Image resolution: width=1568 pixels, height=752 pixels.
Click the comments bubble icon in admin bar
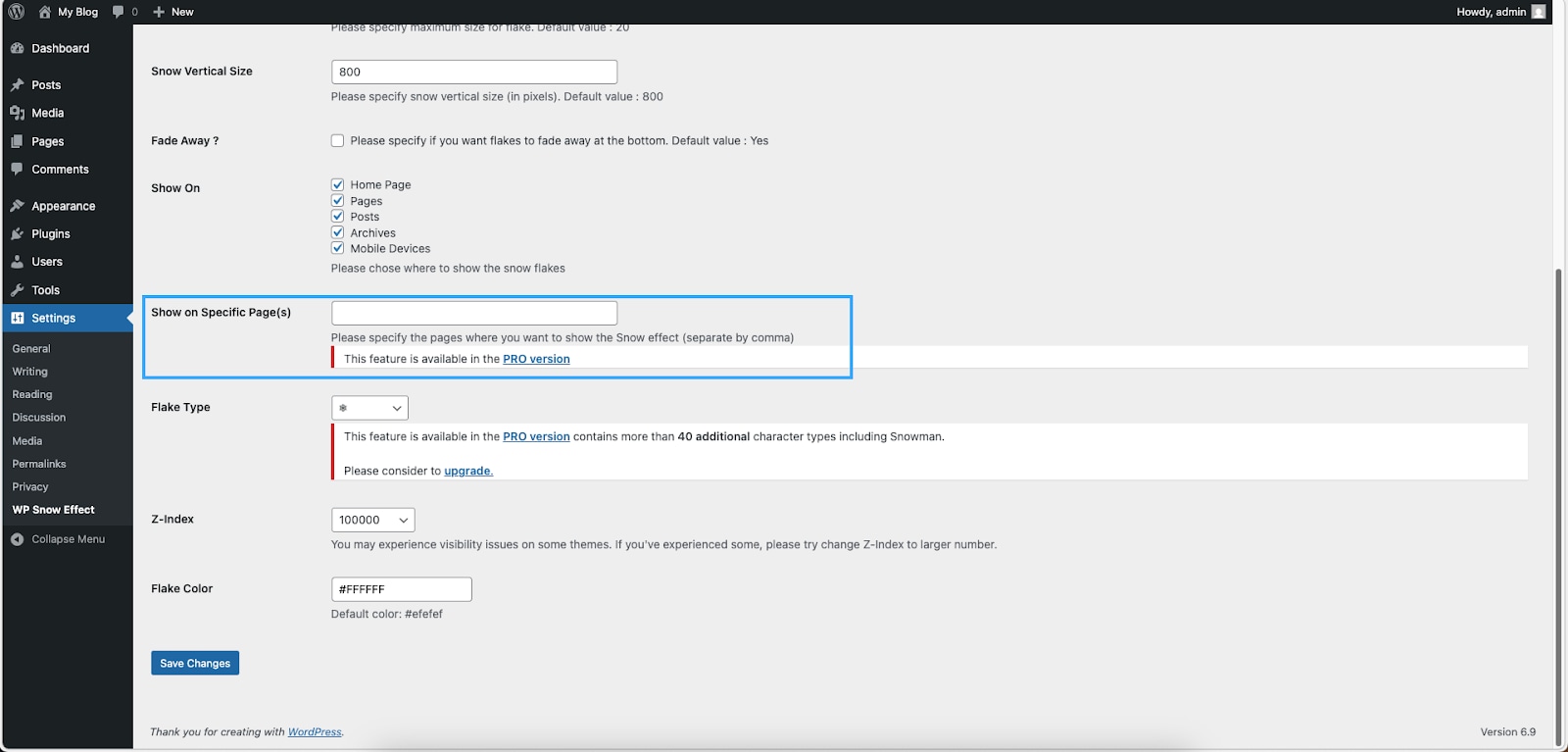[119, 12]
